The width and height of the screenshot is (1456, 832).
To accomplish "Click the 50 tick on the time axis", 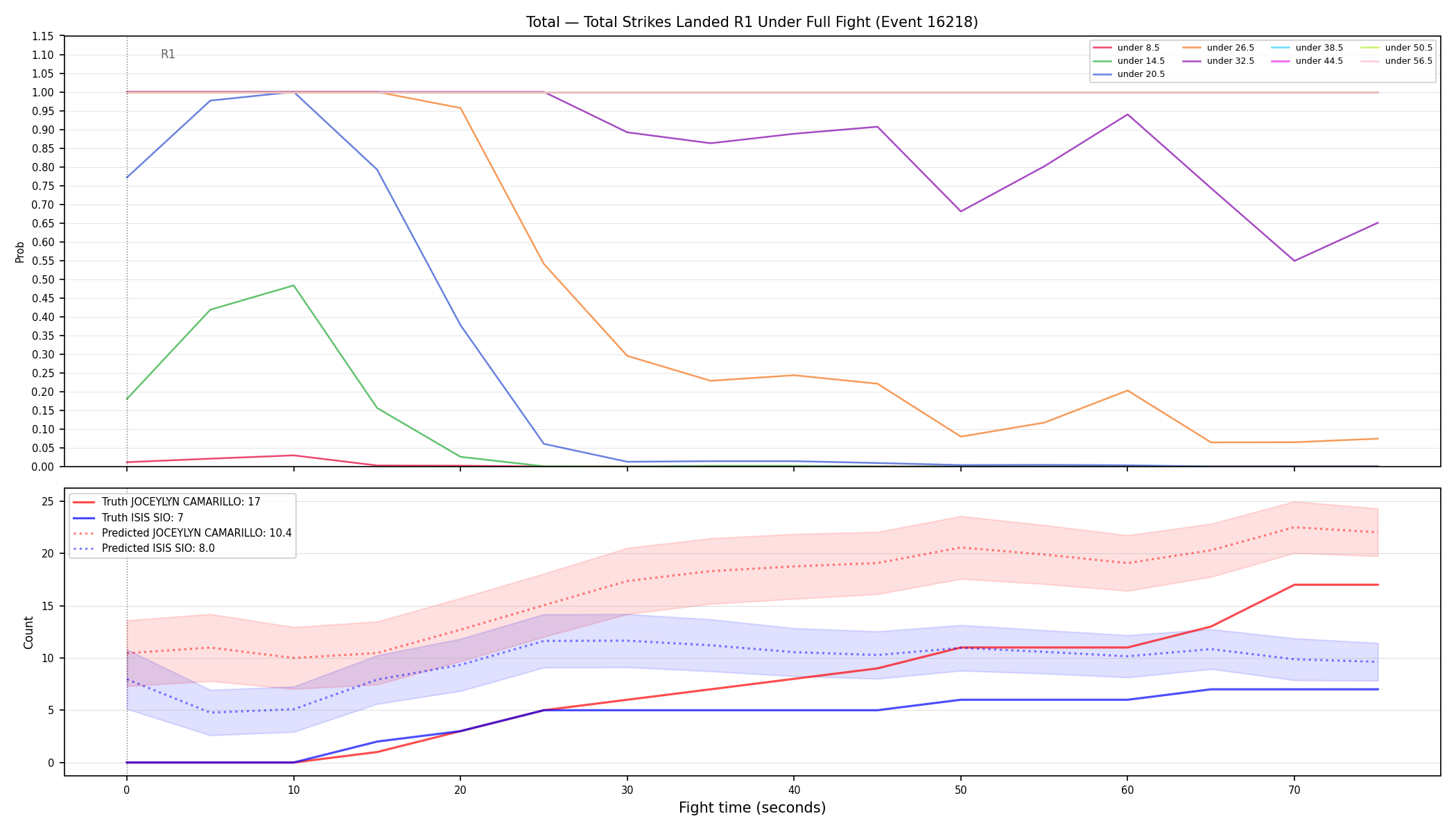I will pos(960,790).
